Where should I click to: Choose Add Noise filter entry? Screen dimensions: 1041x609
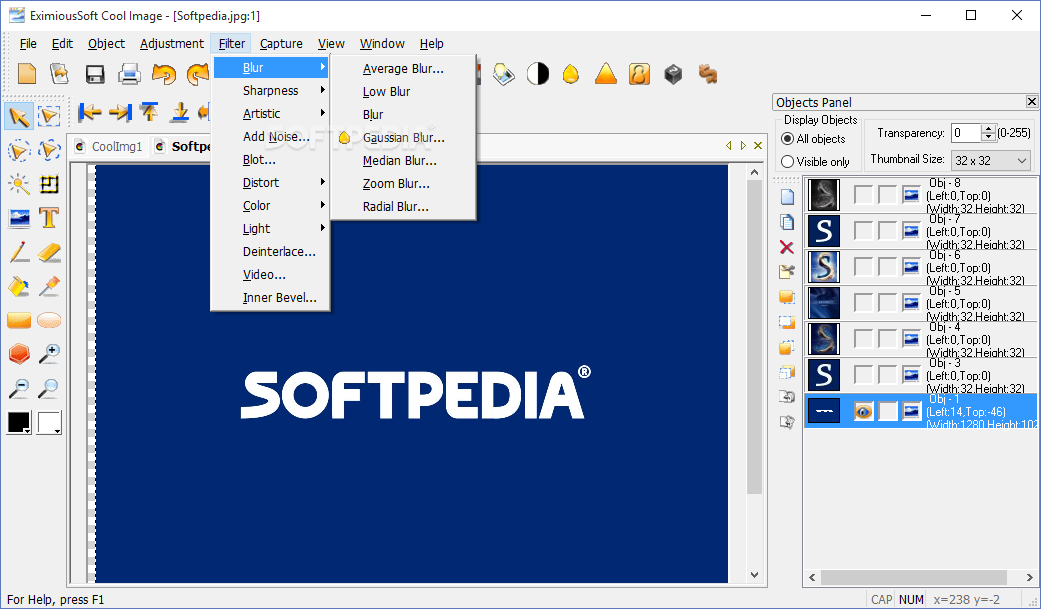(270, 137)
